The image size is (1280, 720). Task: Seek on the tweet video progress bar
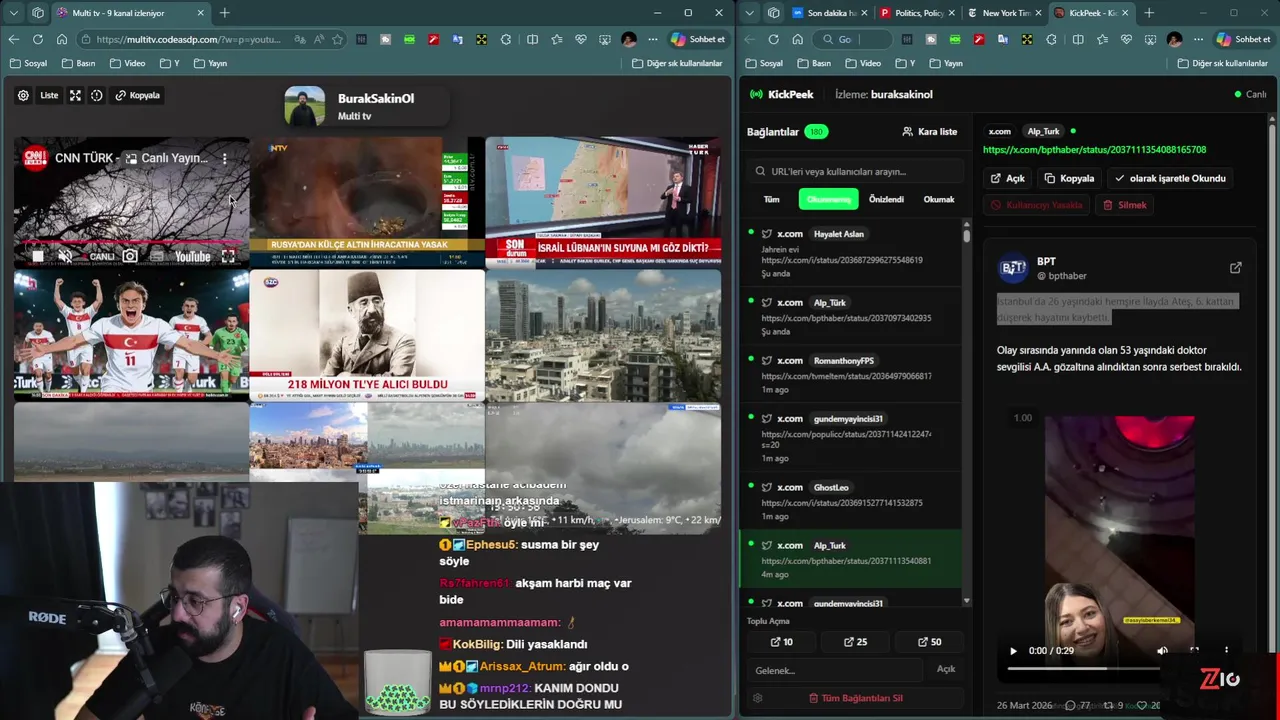[x=1105, y=668]
